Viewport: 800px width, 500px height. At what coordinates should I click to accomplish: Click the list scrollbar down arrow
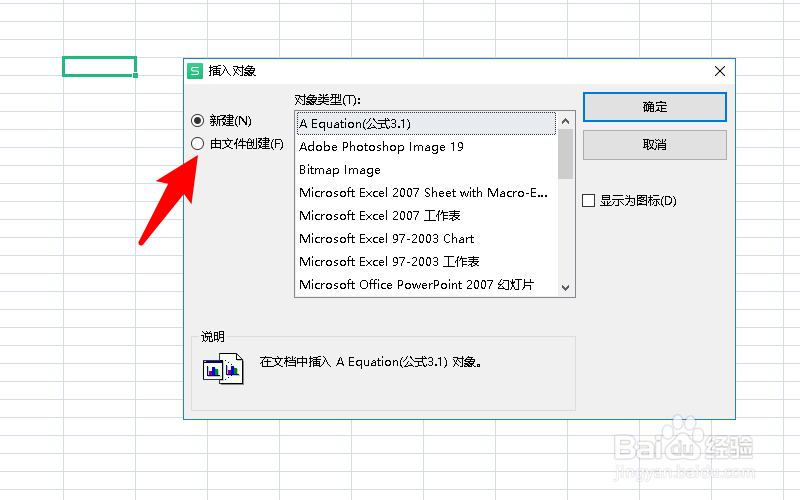click(x=565, y=288)
